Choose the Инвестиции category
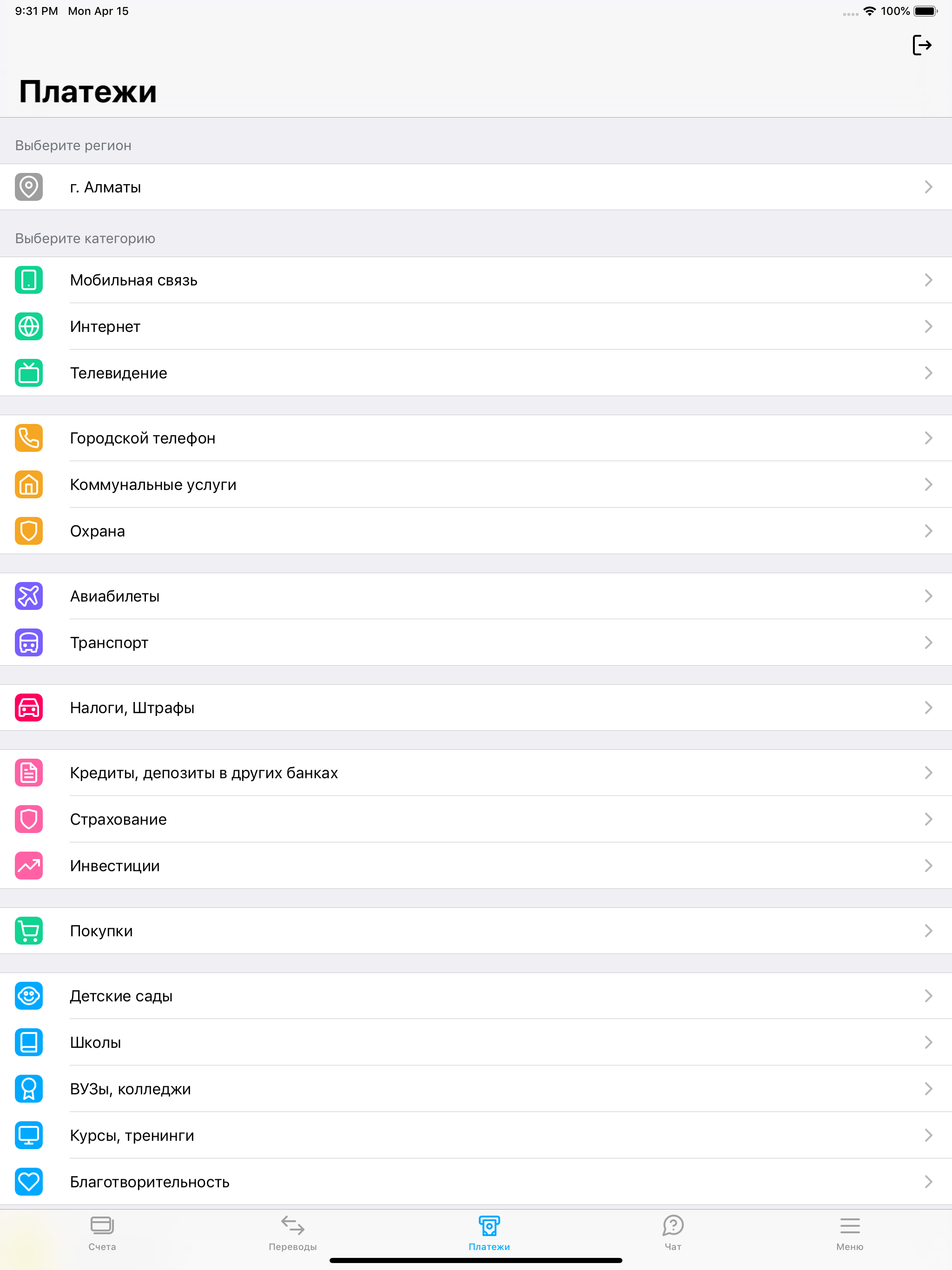Viewport: 952px width, 1270px height. tap(476, 866)
